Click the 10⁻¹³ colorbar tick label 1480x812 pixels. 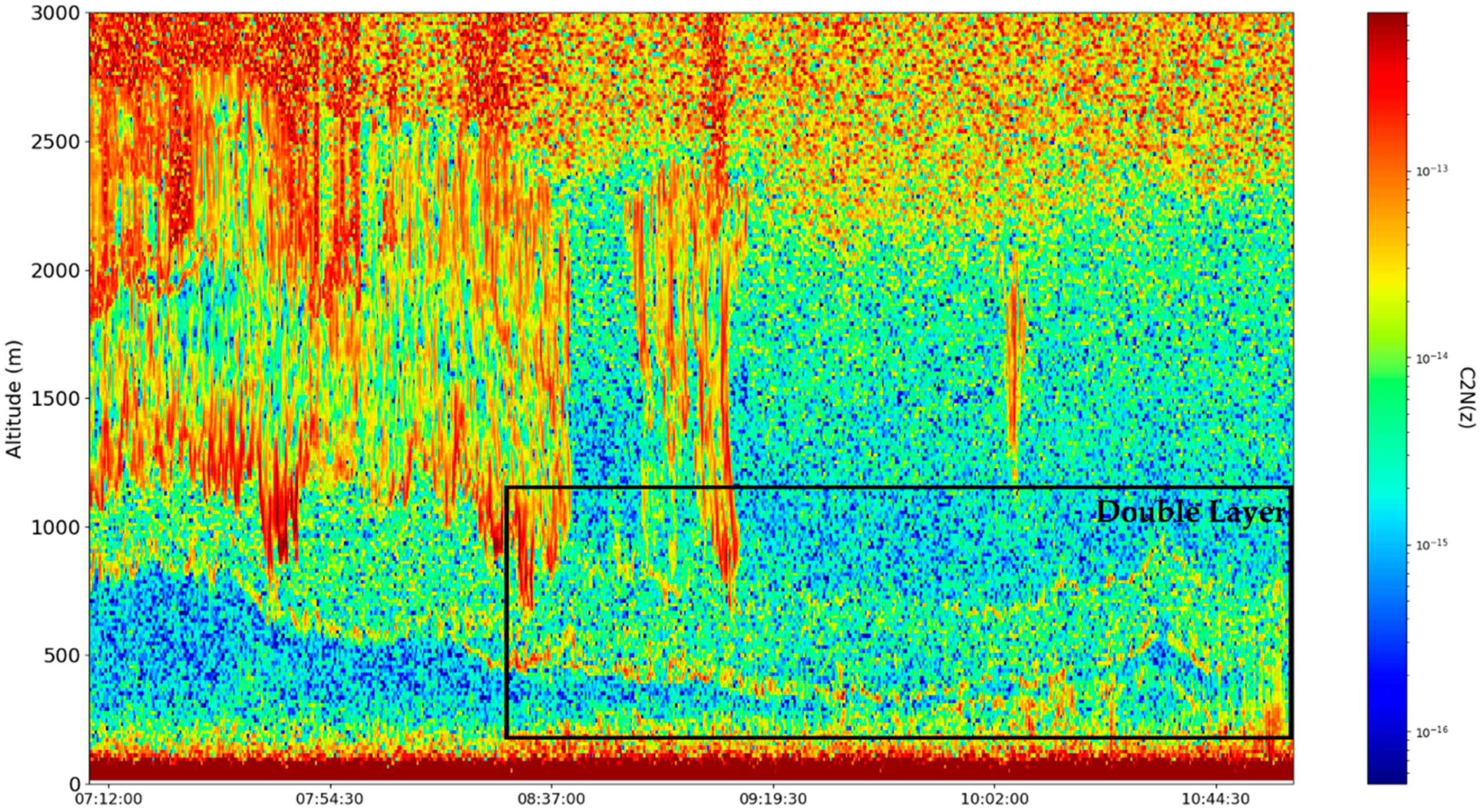click(x=1431, y=171)
